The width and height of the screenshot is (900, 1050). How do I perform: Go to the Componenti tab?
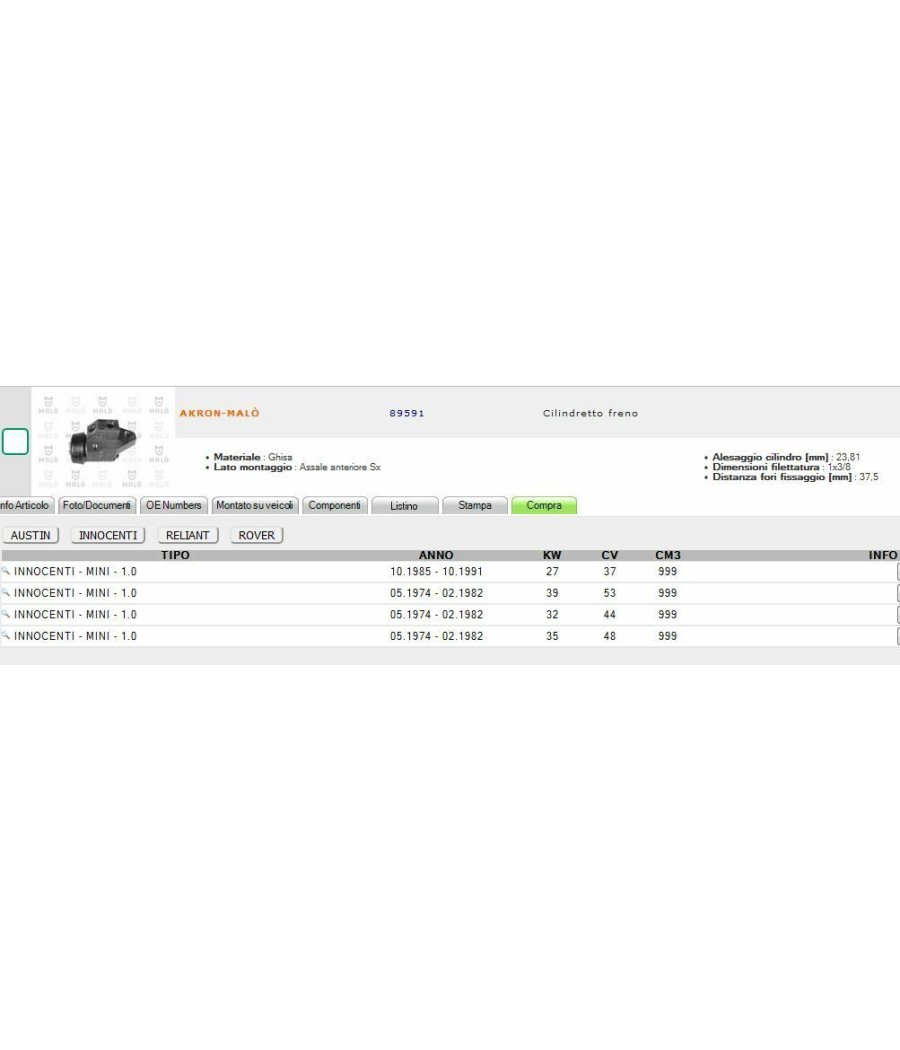335,506
